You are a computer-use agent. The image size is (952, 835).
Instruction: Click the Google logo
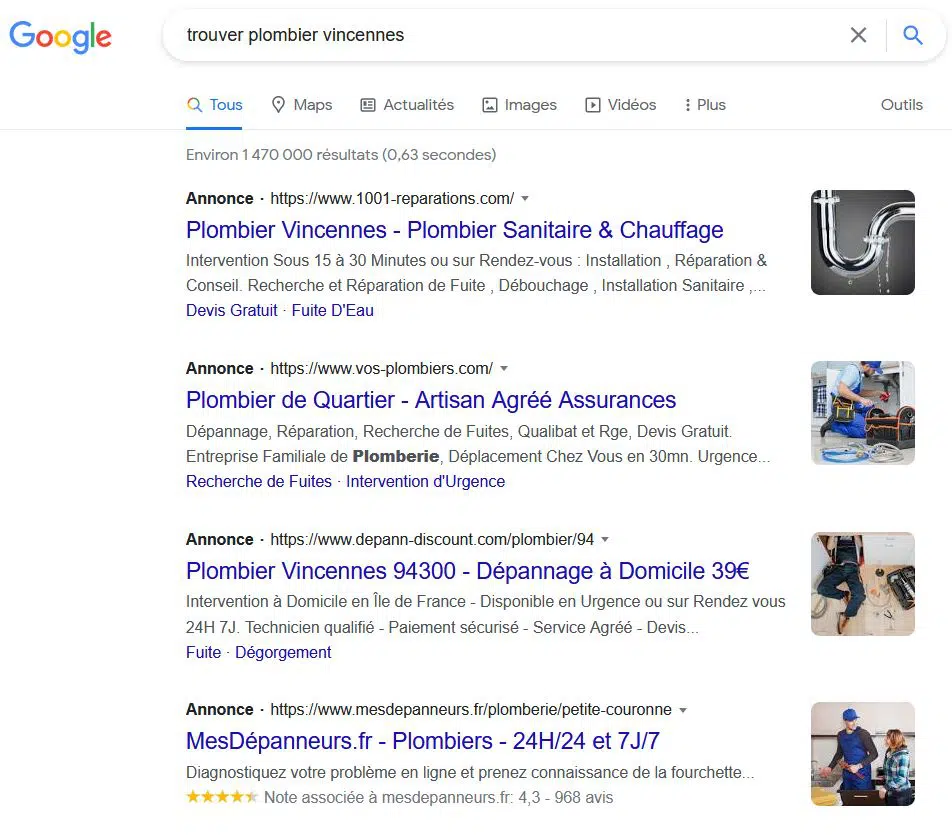click(60, 36)
